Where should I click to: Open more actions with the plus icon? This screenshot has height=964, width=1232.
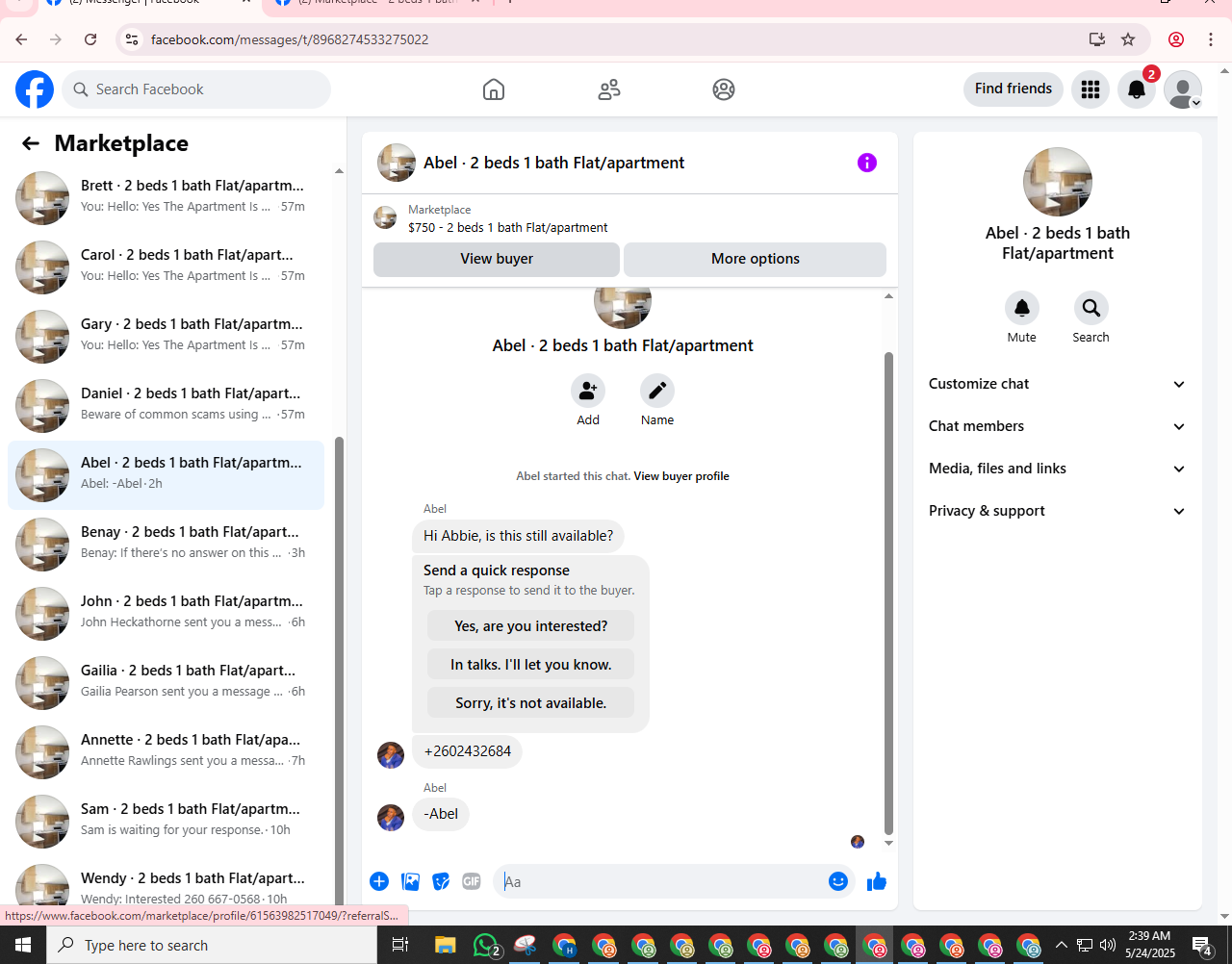click(x=379, y=881)
